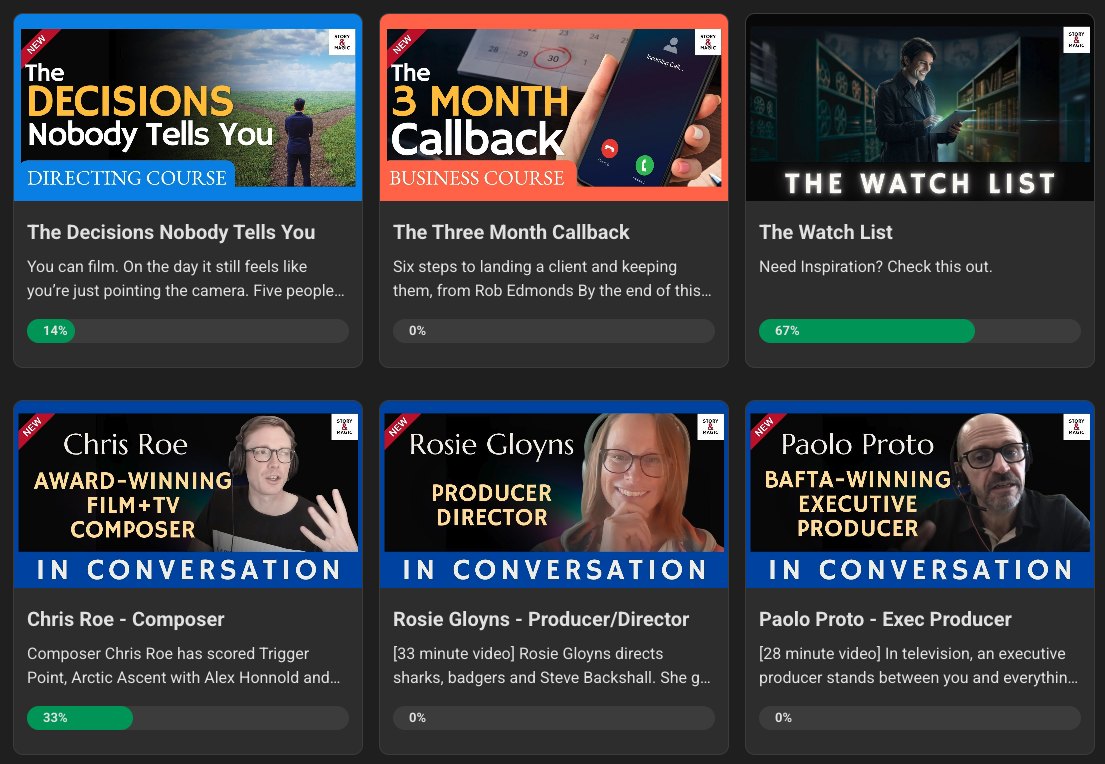1105x764 pixels.
Task: Click the BUSINESS COURSE label
Action: tap(477, 178)
